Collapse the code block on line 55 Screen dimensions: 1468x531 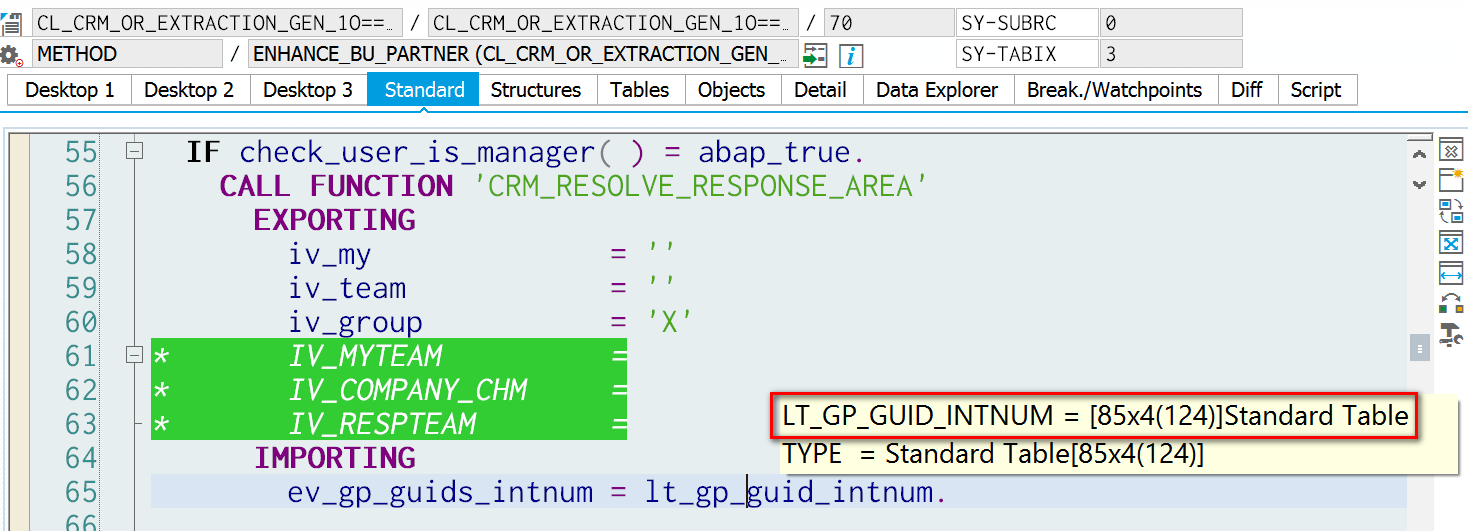pos(134,152)
